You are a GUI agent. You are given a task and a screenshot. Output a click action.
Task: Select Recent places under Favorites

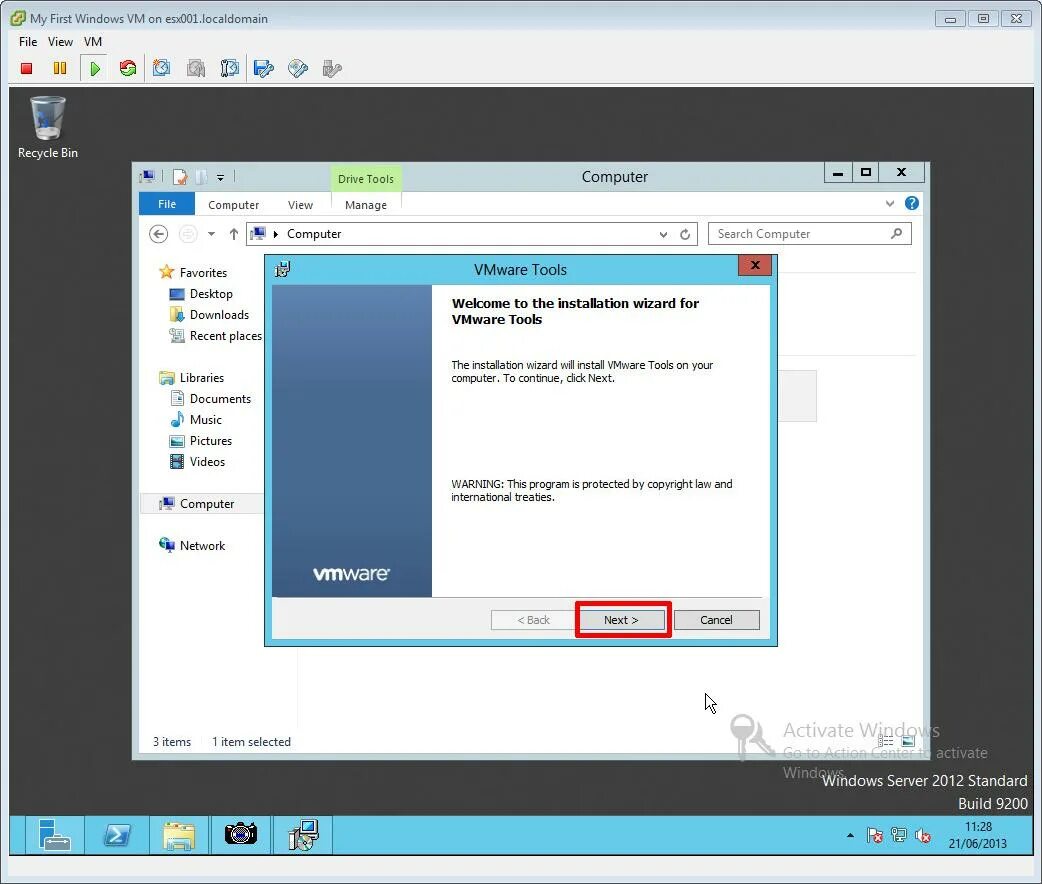tap(215, 336)
